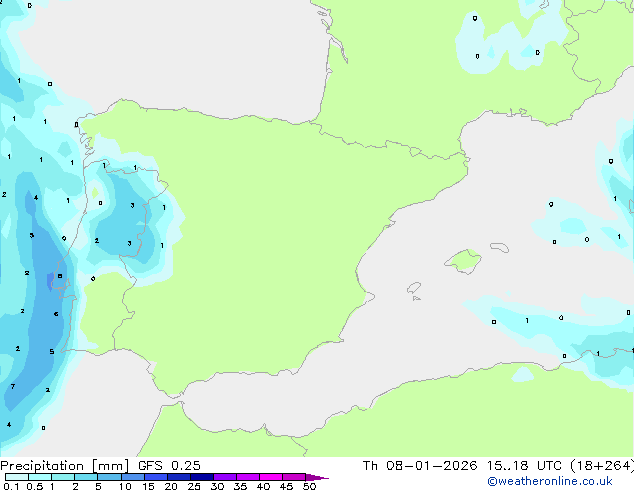634x490 pixels.
Task: Click the legend tick label '30'
Action: point(217,486)
